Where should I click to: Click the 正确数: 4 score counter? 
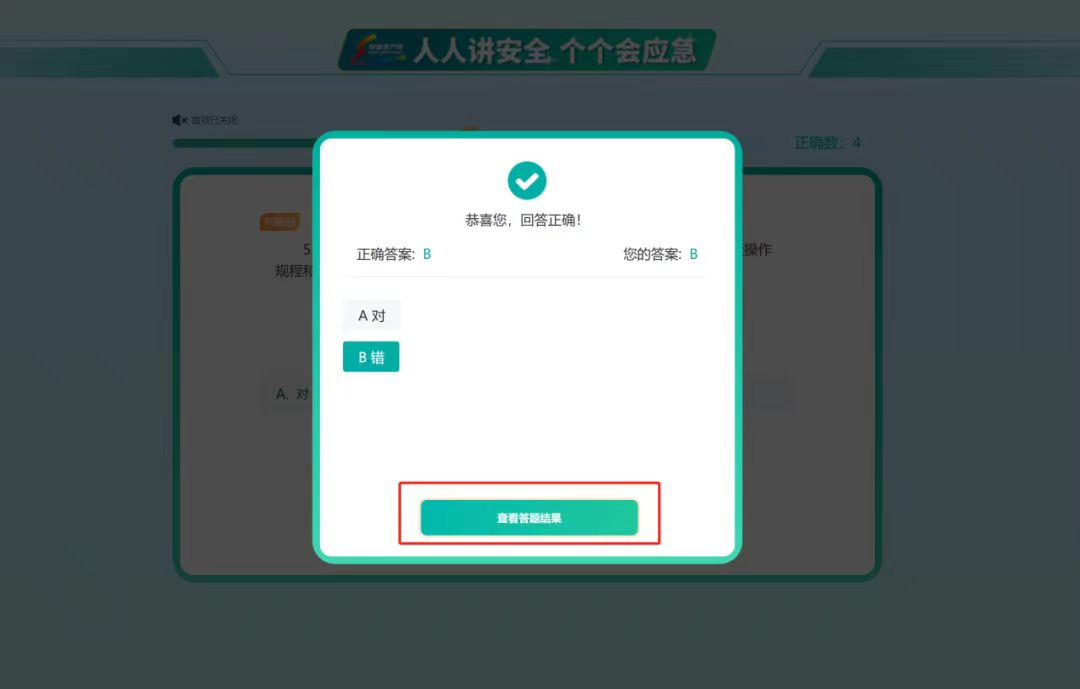pyautogui.click(x=827, y=143)
